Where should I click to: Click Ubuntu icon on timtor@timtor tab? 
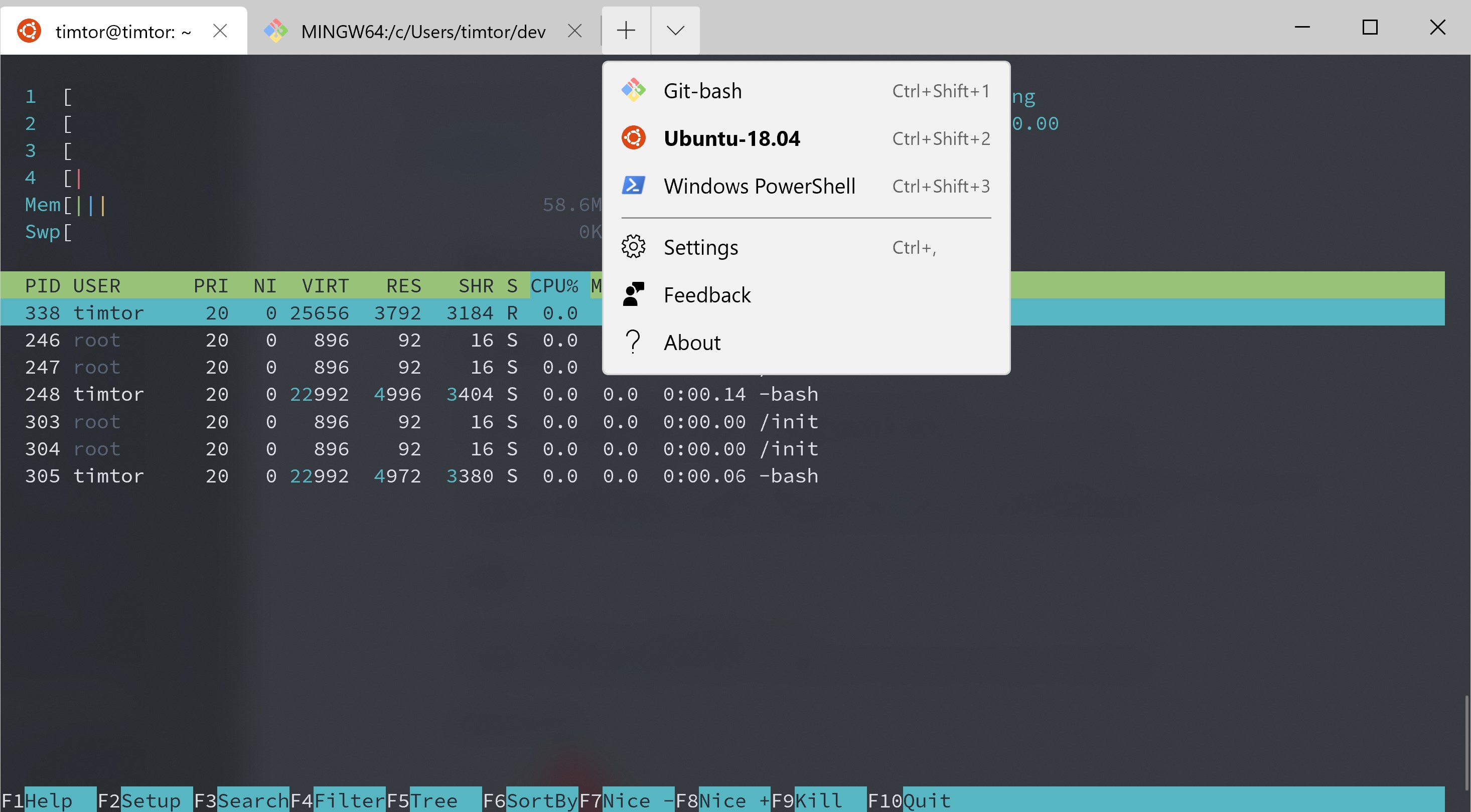coord(30,31)
